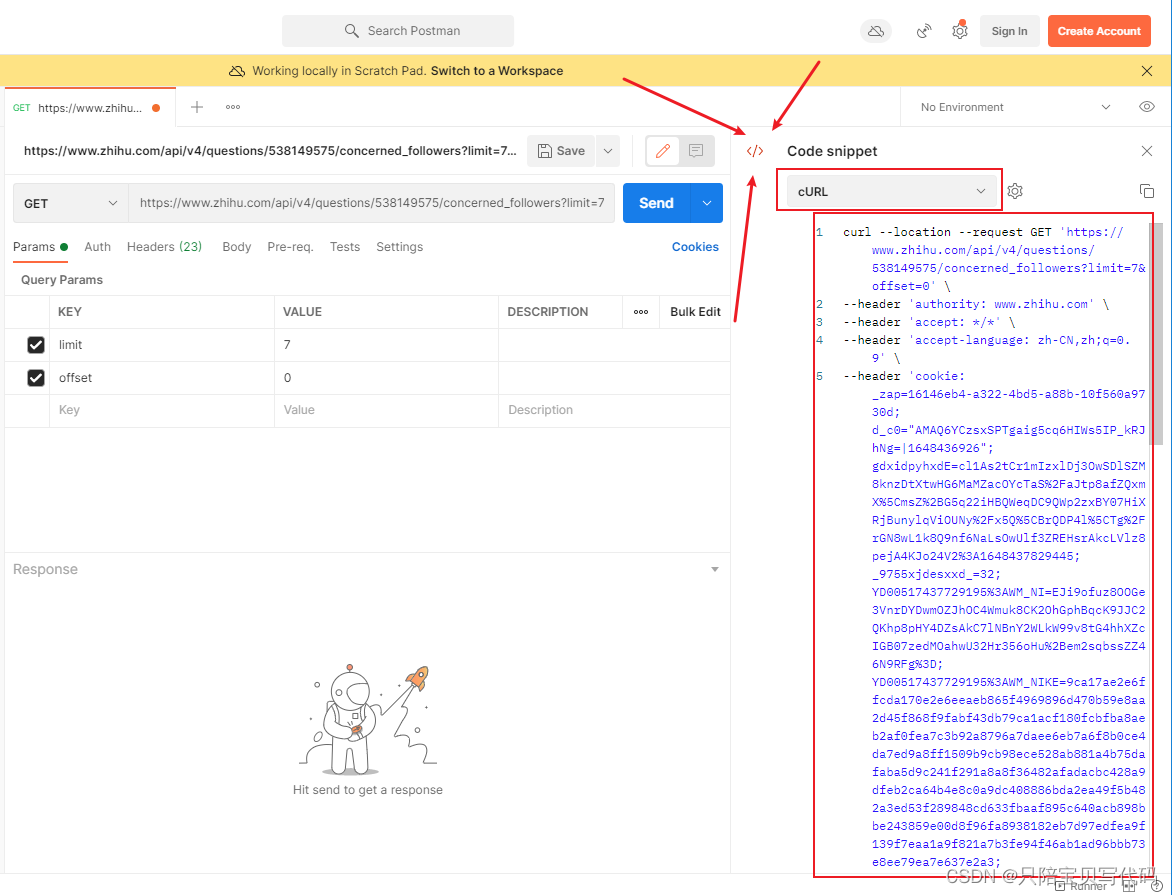This screenshot has width=1172, height=895.
Task: Click the VALUE column header
Action: coord(302,312)
